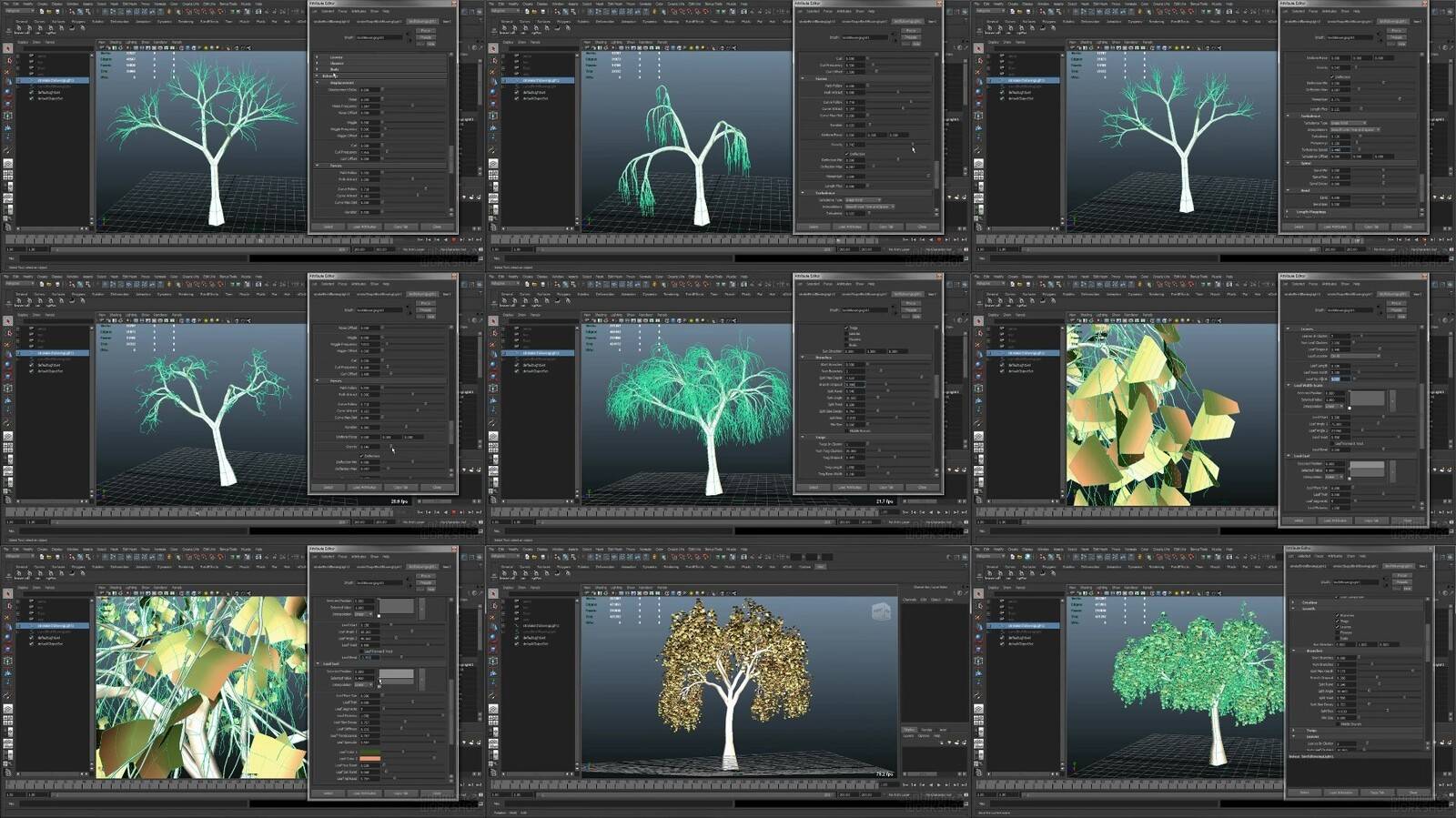Switch to the Display layer tab in bottom-middle screenshot
The height and width of the screenshot is (818, 1456).
click(909, 729)
